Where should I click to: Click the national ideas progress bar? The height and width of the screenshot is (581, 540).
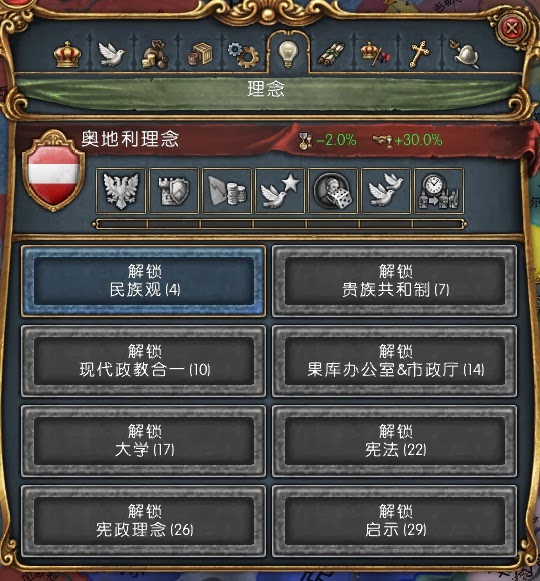(x=280, y=224)
